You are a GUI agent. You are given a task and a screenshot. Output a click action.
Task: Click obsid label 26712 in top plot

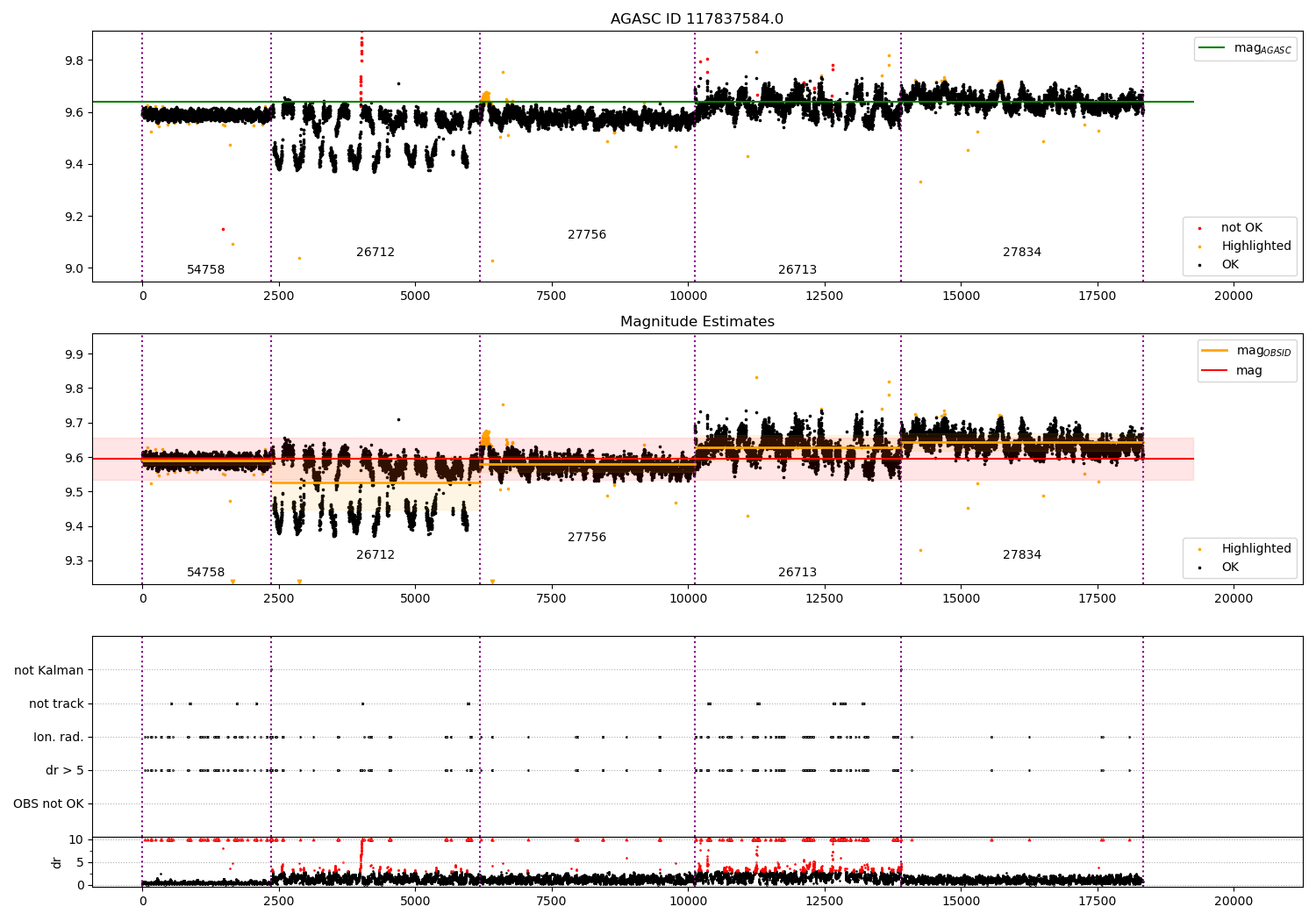[x=375, y=253]
